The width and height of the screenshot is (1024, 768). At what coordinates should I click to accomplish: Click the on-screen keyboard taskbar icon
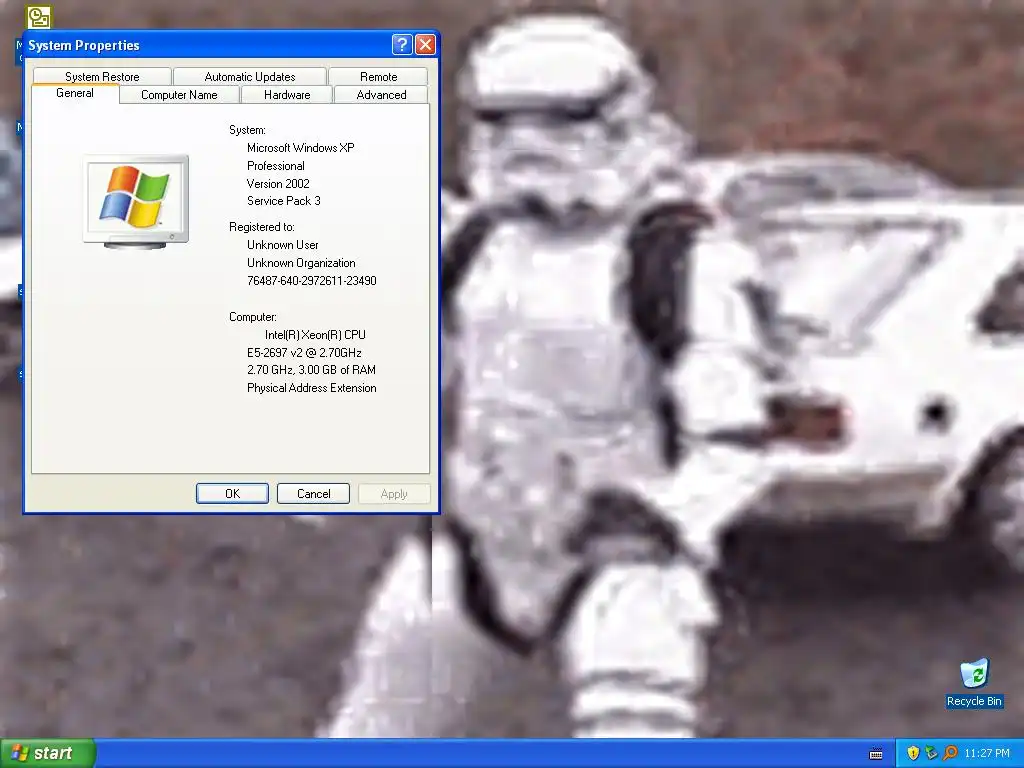tap(876, 754)
